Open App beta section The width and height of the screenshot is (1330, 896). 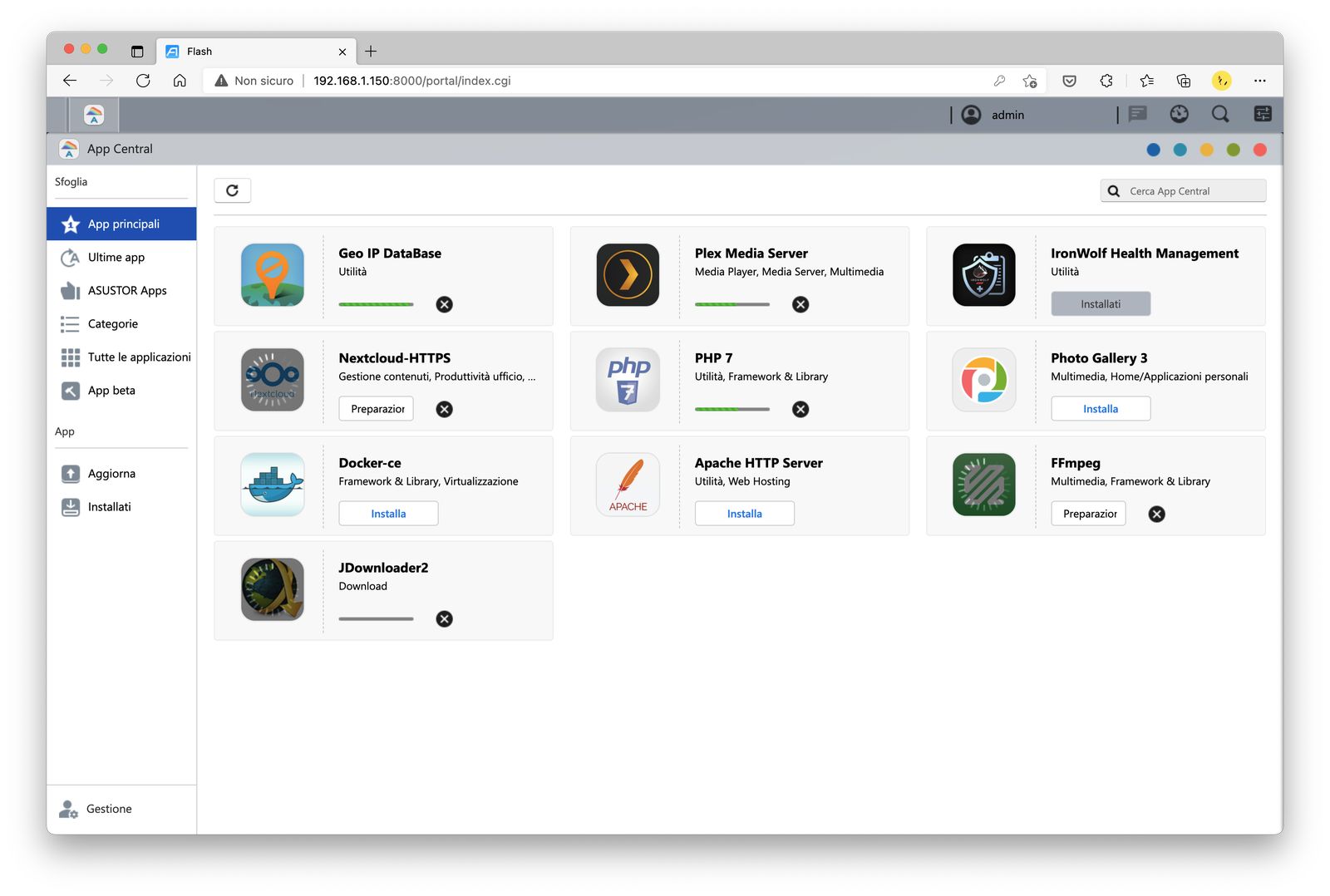pos(121,390)
